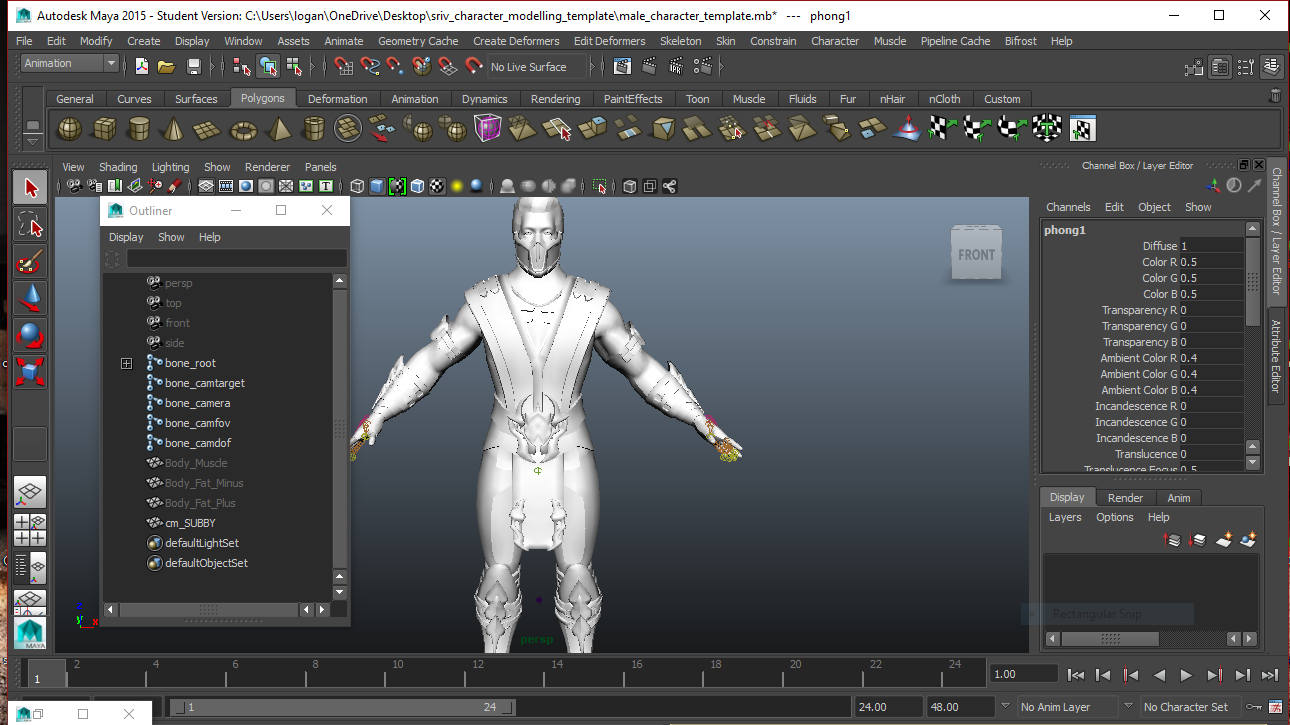Open the Skeleton menu
Screen dimensions: 1290x725
(x=680, y=41)
